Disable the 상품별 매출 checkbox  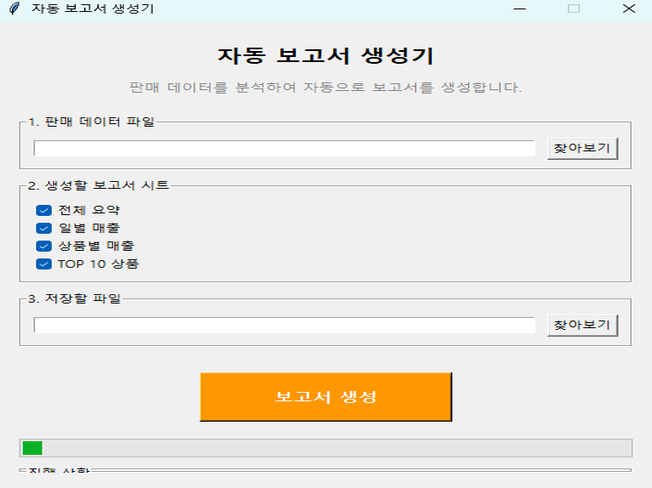click(44, 246)
